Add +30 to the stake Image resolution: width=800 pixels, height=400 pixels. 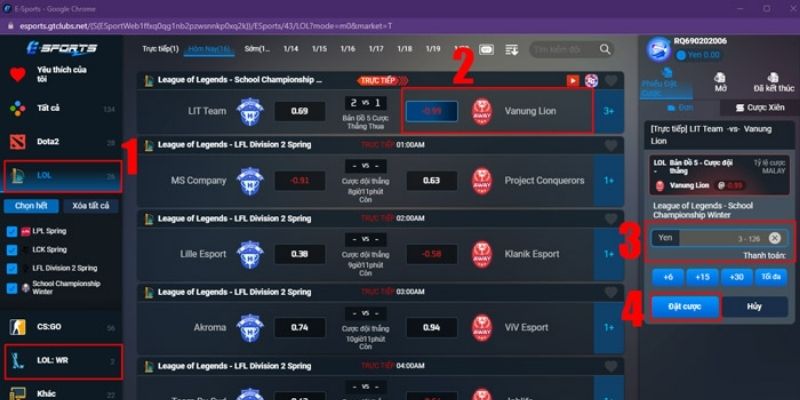(737, 278)
